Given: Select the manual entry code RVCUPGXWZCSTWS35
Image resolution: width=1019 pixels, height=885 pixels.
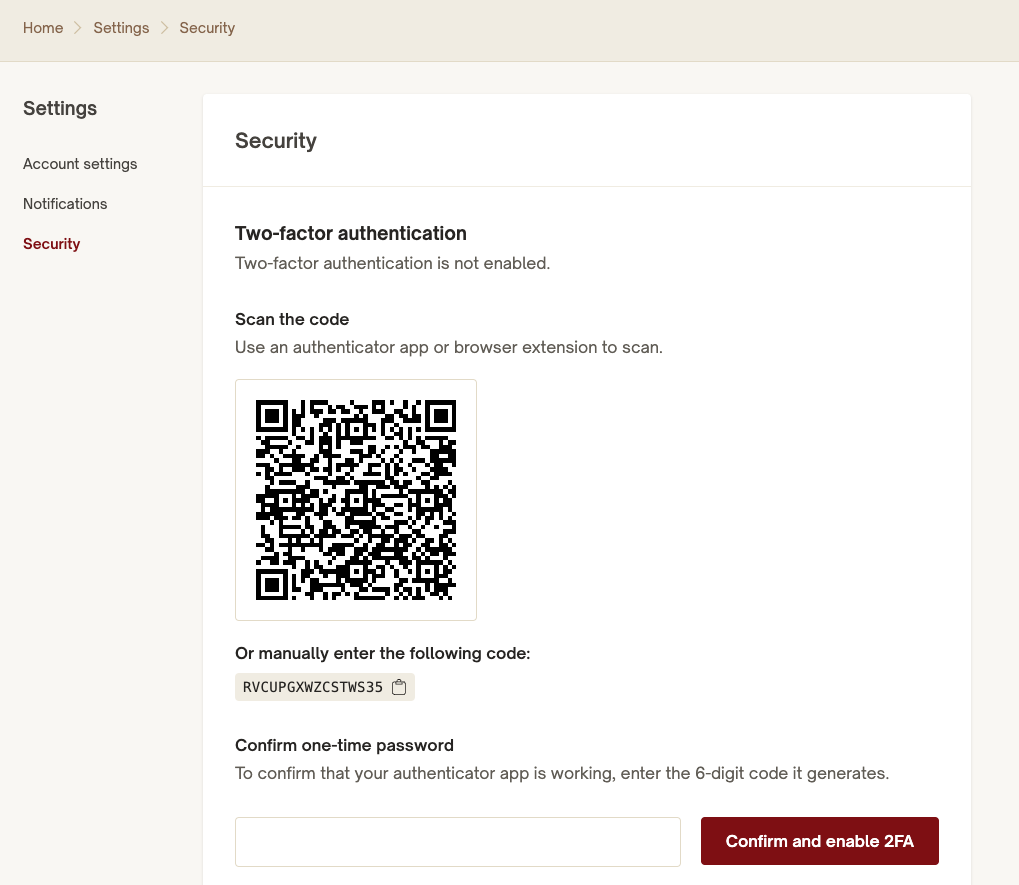Looking at the screenshot, I should [312, 687].
